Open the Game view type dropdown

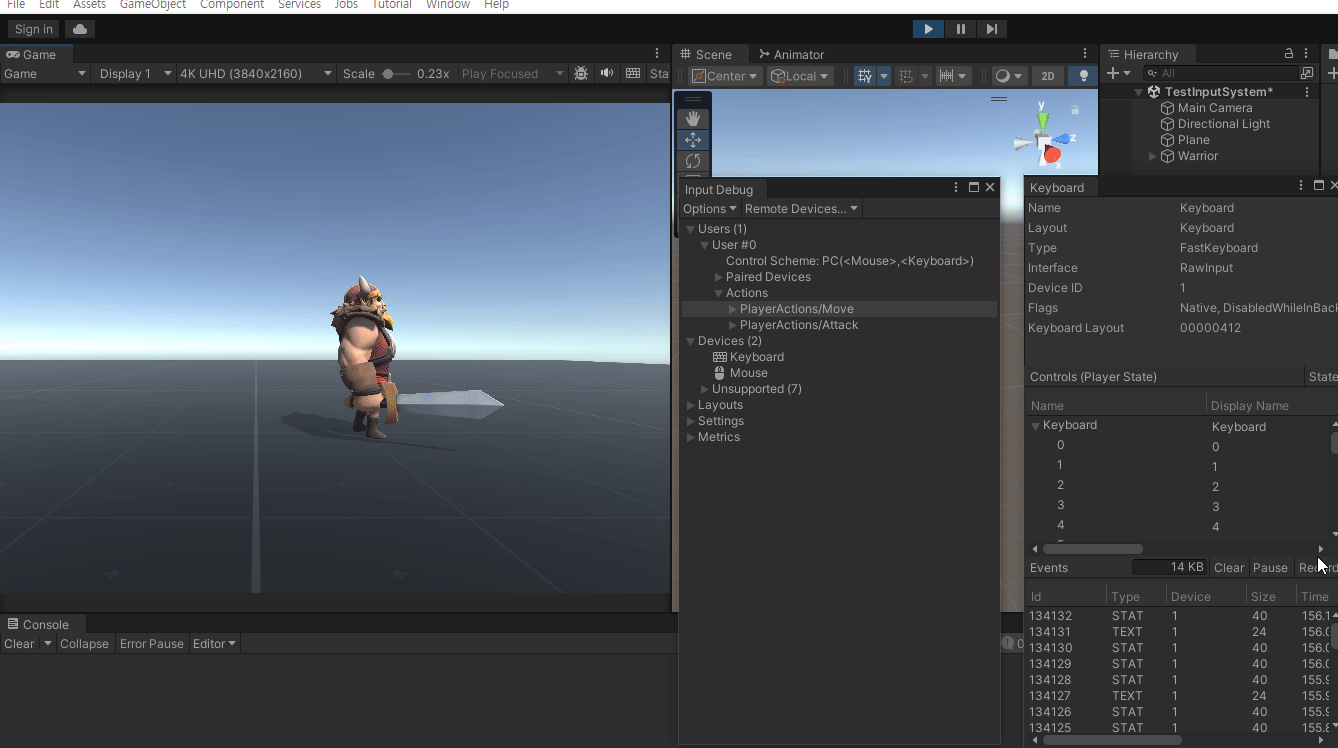point(45,74)
